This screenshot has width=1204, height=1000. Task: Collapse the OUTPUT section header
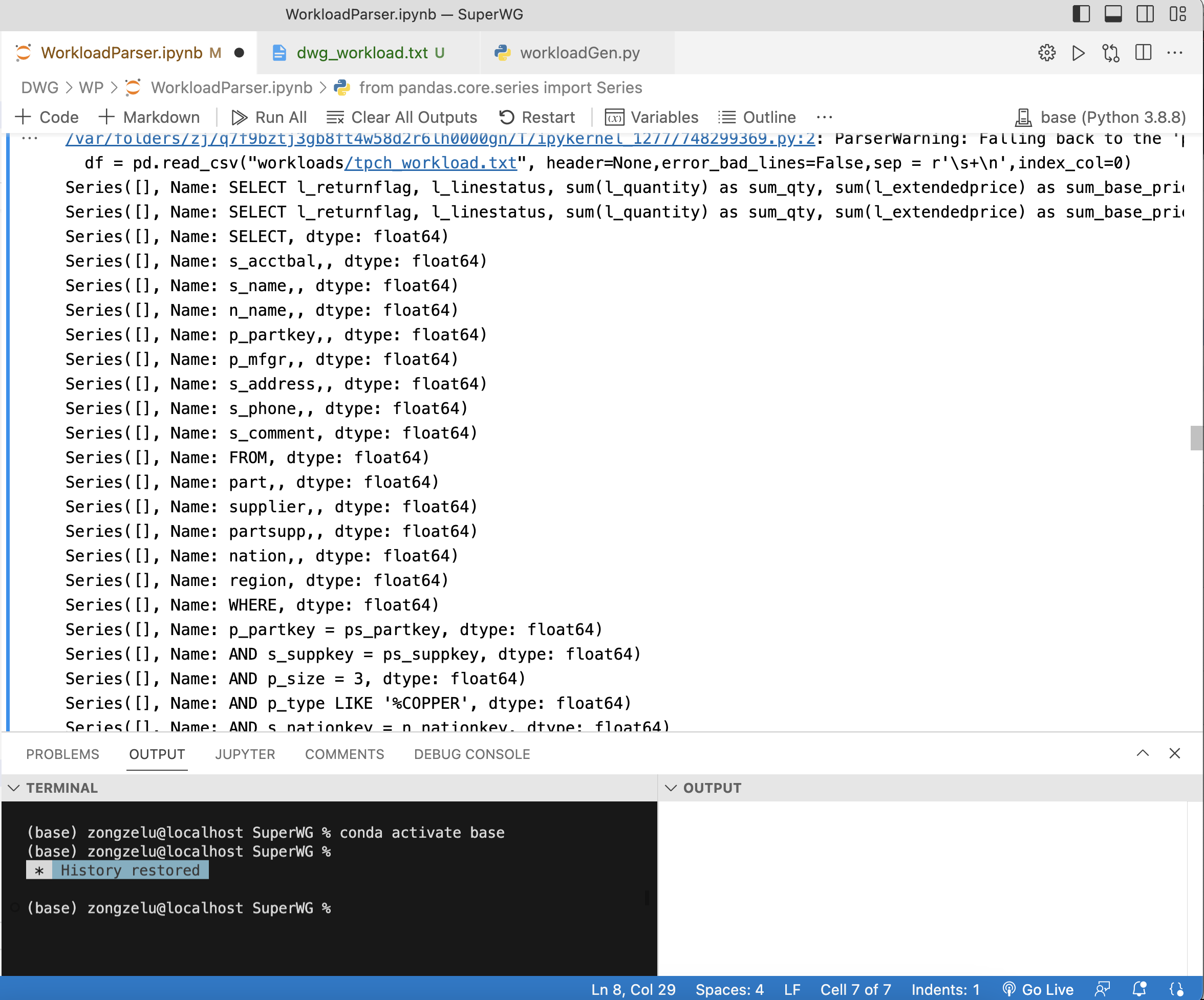(x=672, y=788)
